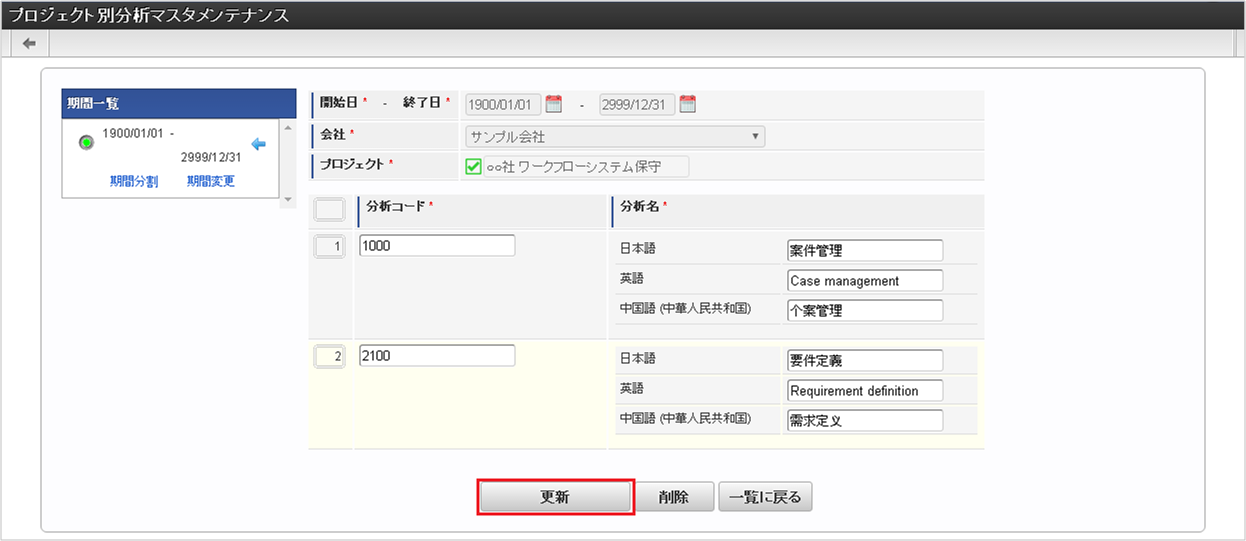The width and height of the screenshot is (1246, 541).
Task: Toggle the select-all checkbox in header row
Action: tap(330, 210)
